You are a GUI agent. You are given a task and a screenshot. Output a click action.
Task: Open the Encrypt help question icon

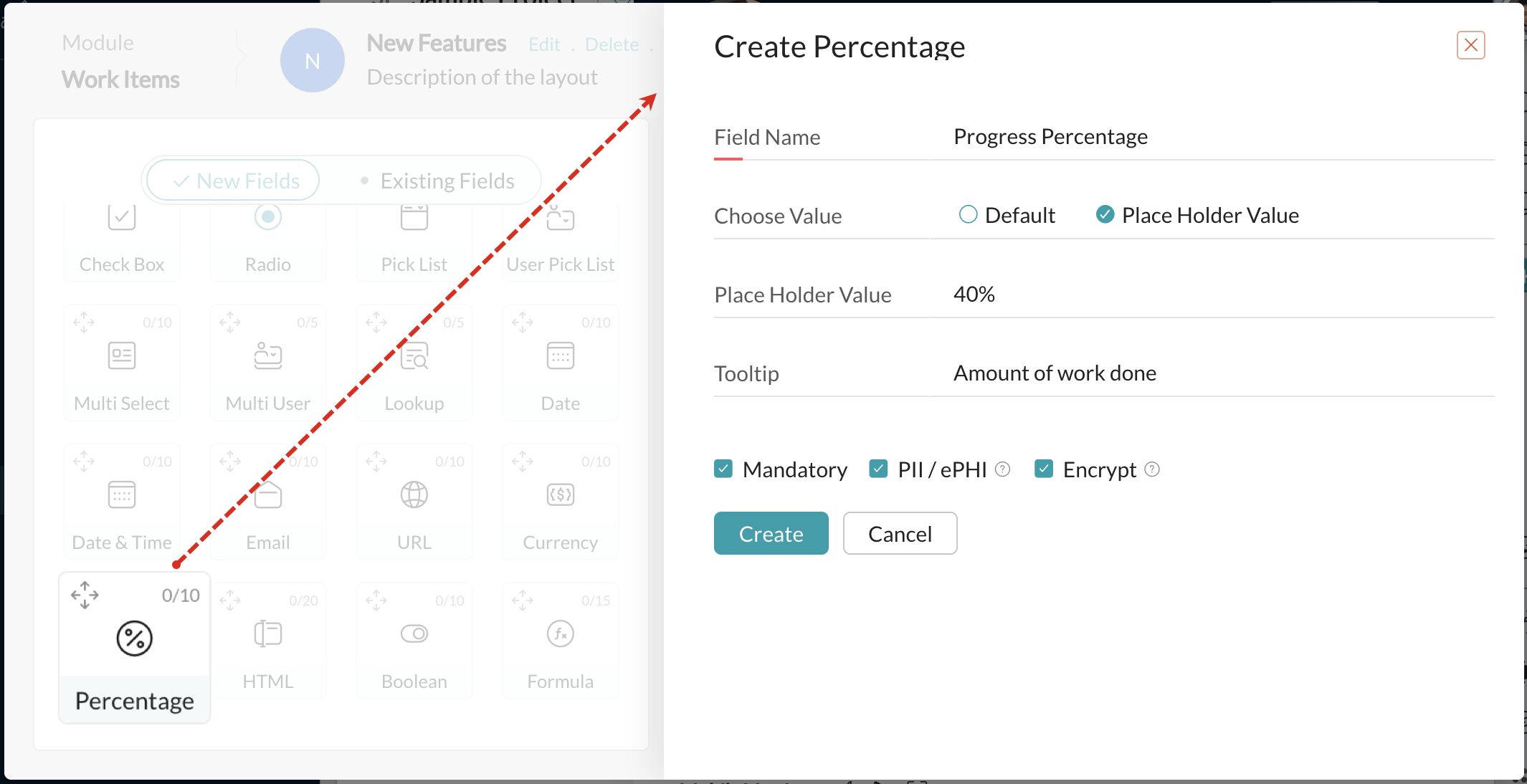(1152, 469)
